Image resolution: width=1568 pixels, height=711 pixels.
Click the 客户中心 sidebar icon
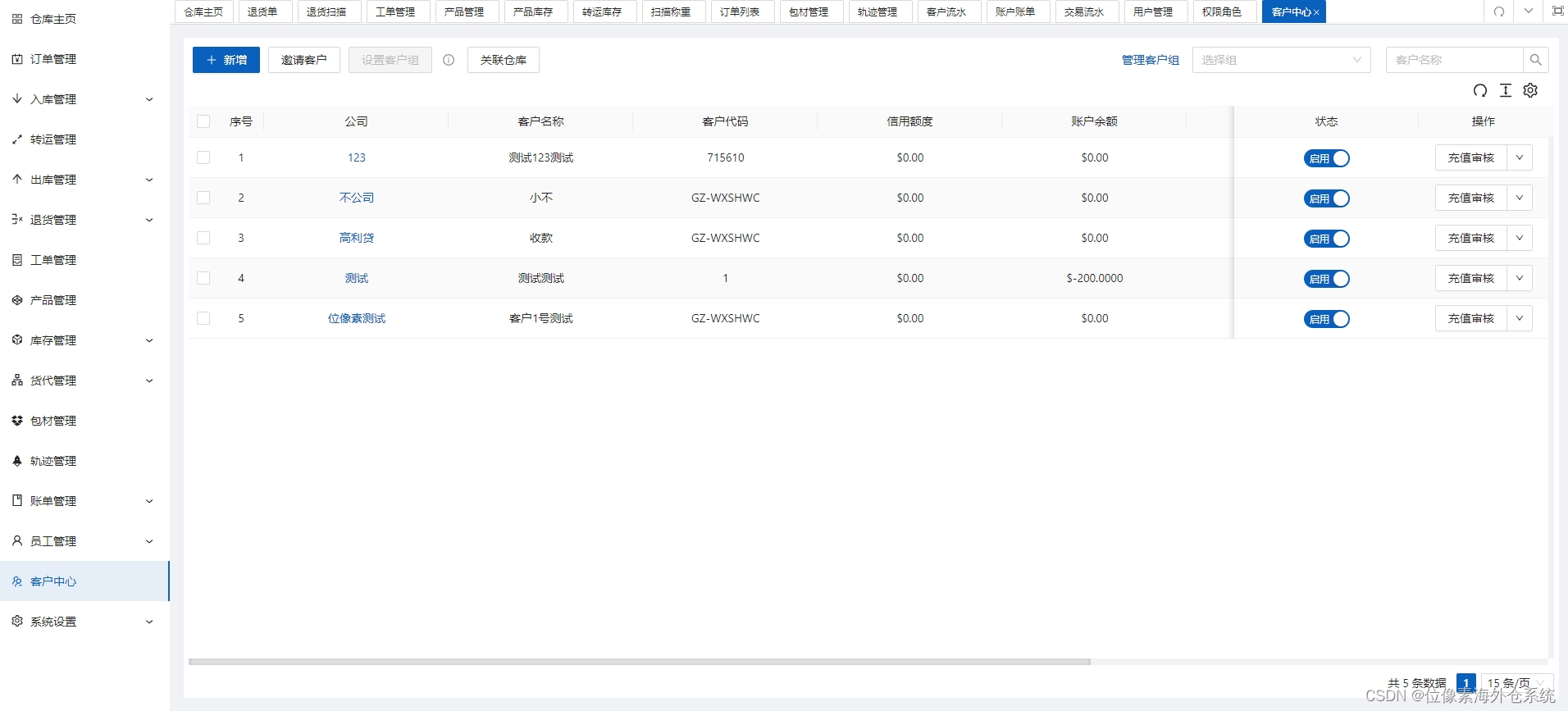pos(17,581)
